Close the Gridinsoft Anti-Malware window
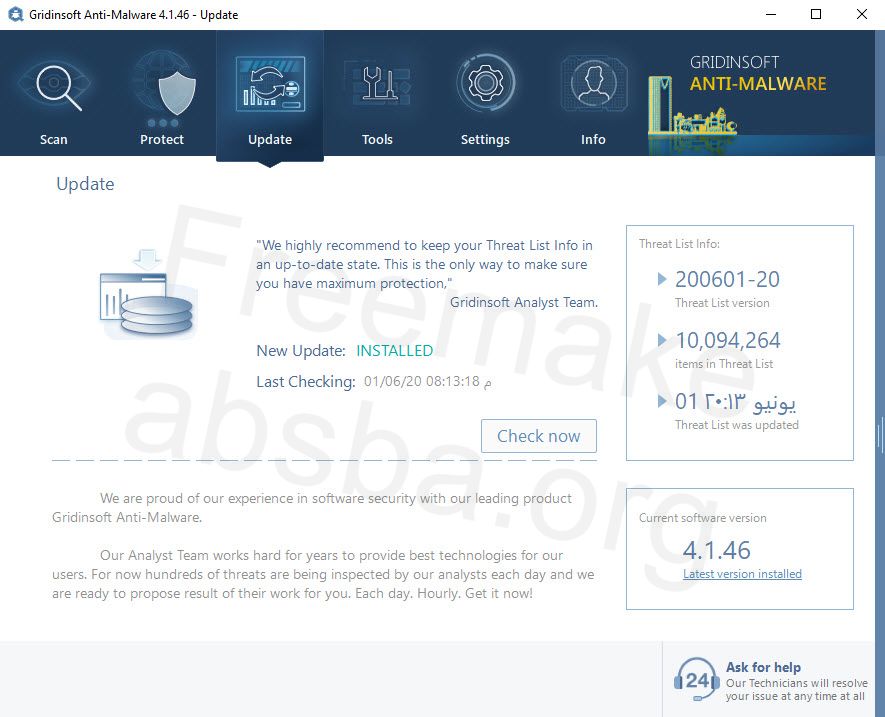The image size is (885, 717). [861, 14]
